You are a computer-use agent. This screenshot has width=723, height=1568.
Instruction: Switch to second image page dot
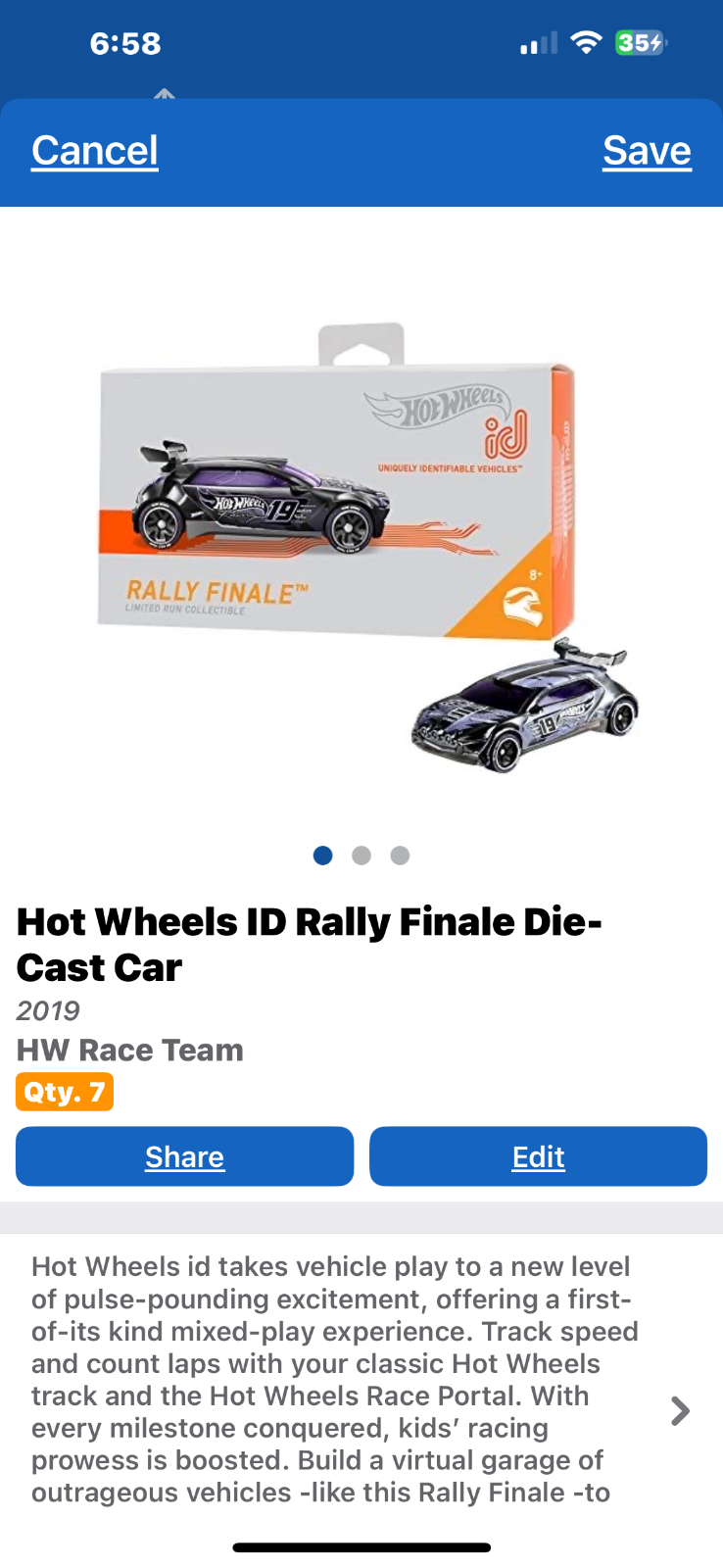click(x=361, y=856)
